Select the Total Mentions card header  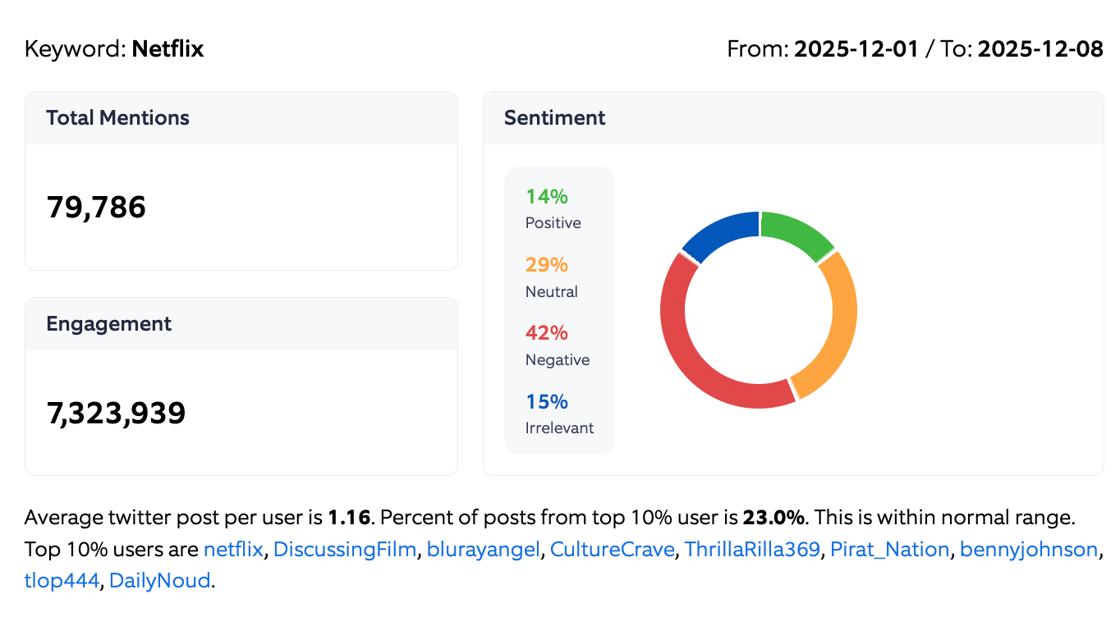[x=118, y=117]
